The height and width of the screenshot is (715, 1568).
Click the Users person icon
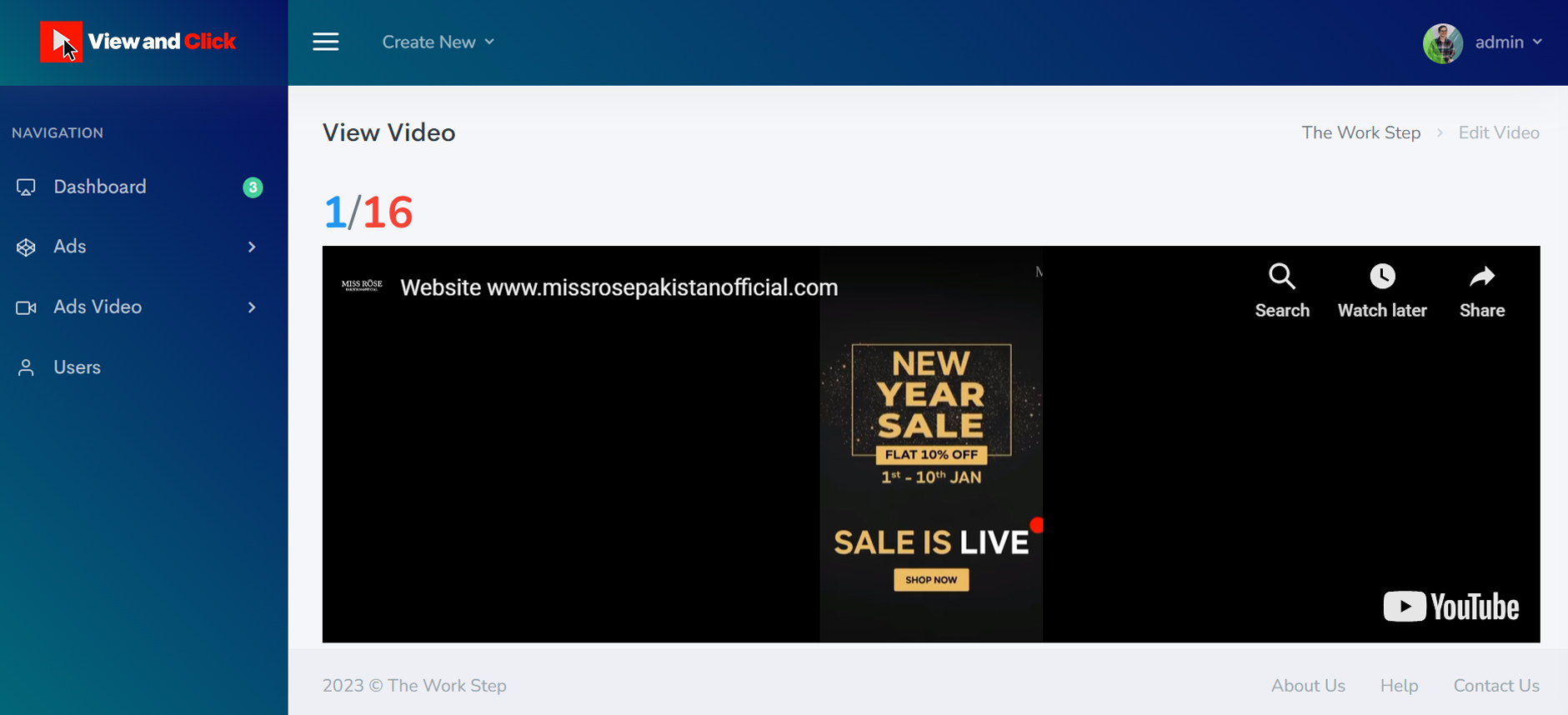tap(26, 367)
